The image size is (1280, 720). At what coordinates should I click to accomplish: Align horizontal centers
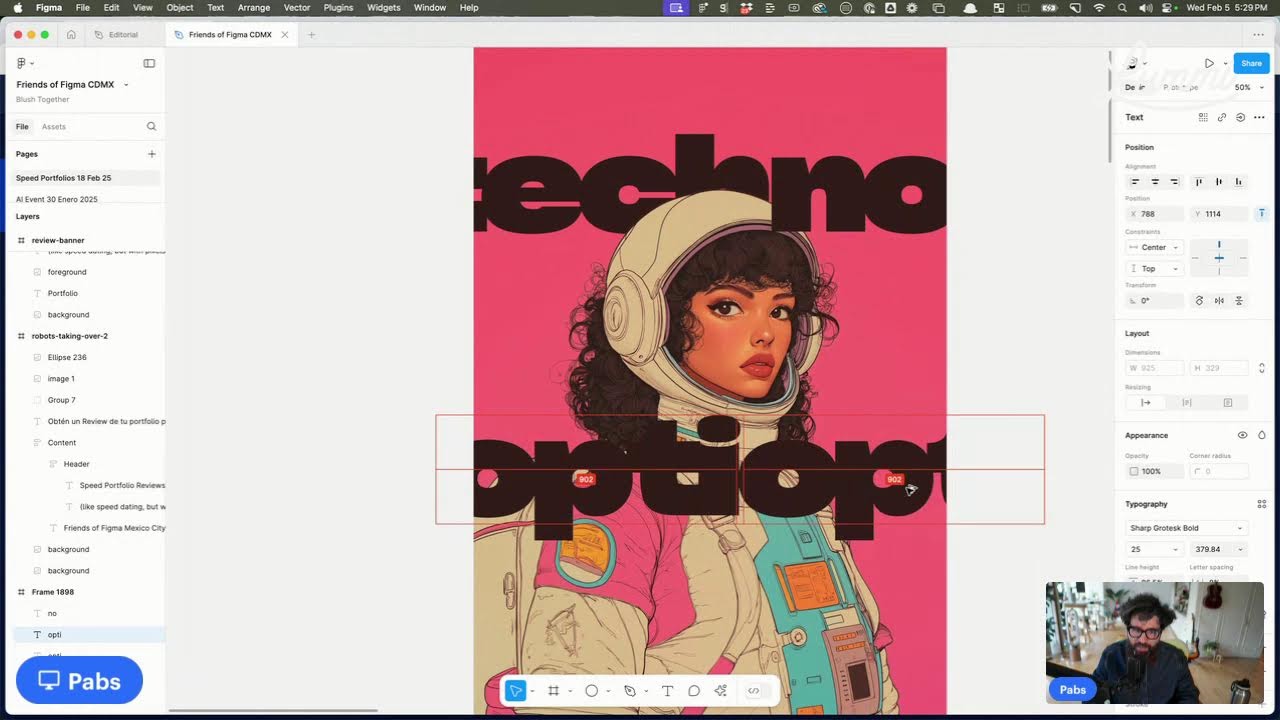(x=1155, y=182)
